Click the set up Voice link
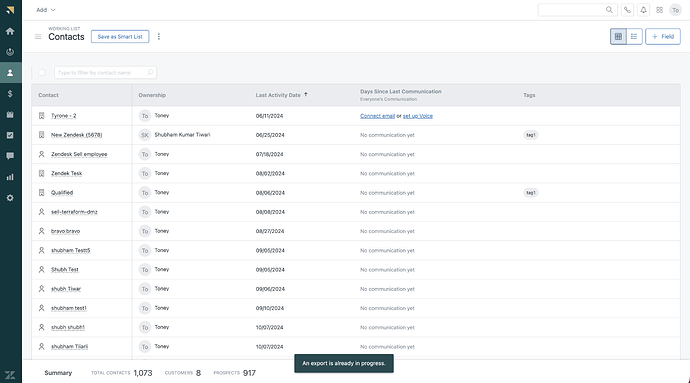 point(418,116)
